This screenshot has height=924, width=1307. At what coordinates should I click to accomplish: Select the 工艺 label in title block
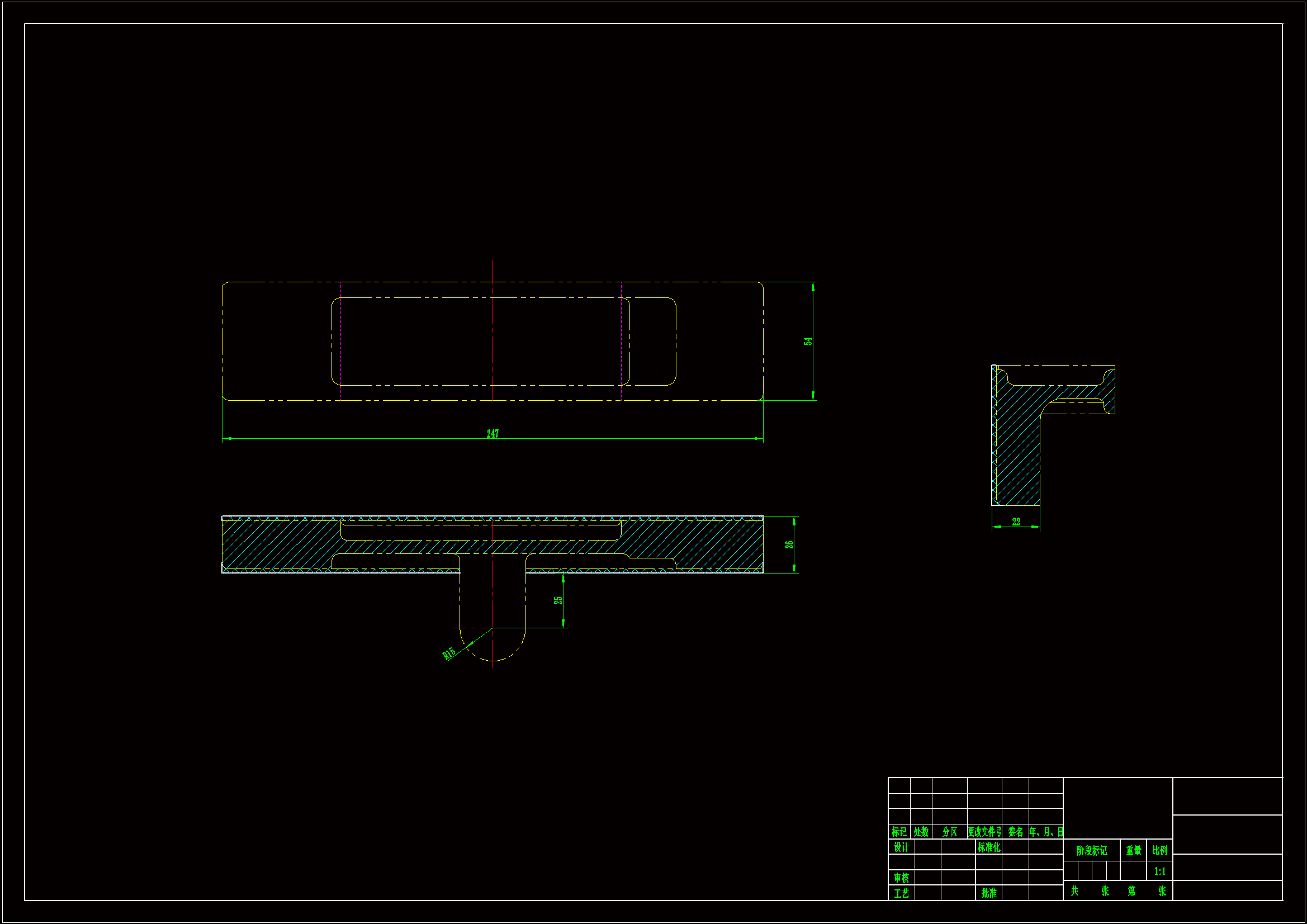(x=901, y=893)
